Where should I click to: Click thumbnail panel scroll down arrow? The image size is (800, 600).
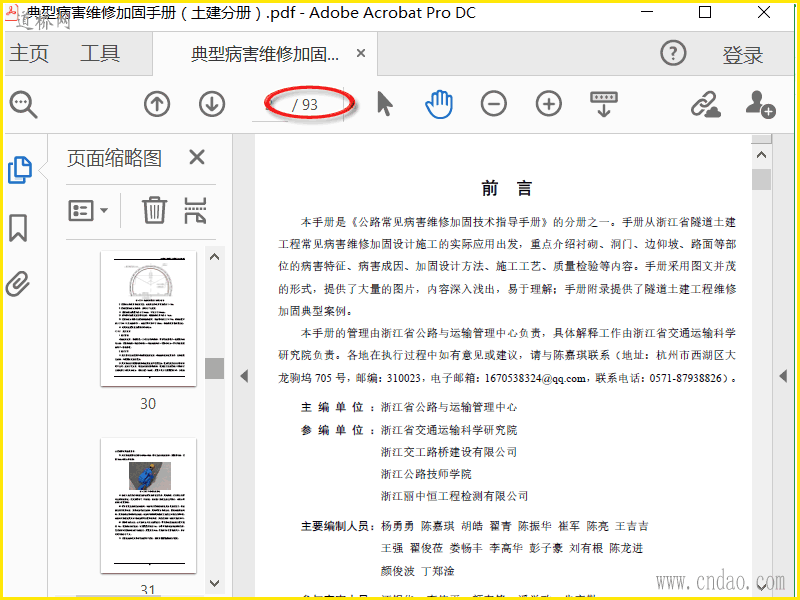tap(215, 583)
